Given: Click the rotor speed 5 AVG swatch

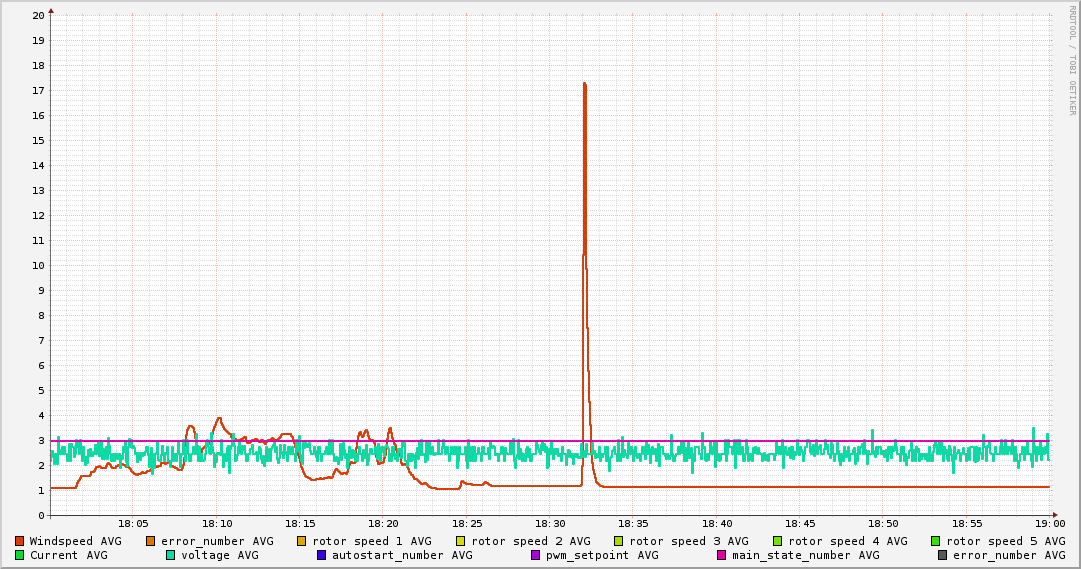Looking at the screenshot, I should tap(936, 541).
